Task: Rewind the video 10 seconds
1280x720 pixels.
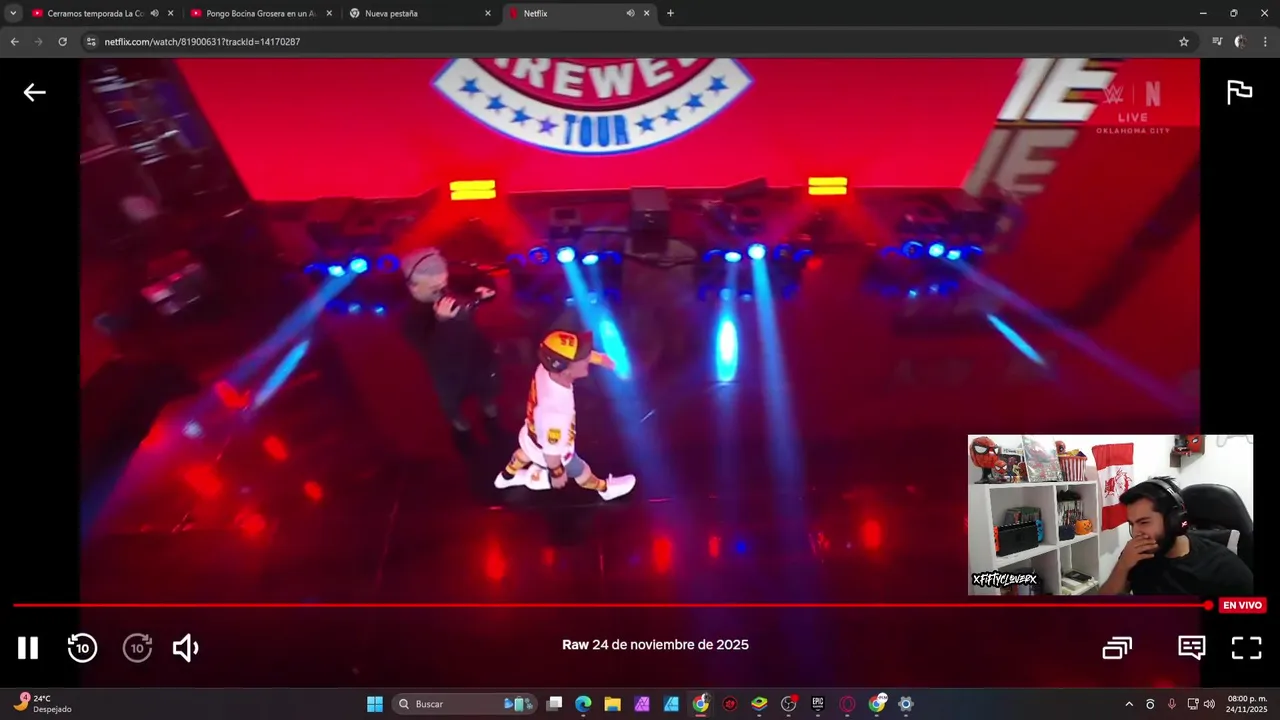Action: [x=82, y=648]
